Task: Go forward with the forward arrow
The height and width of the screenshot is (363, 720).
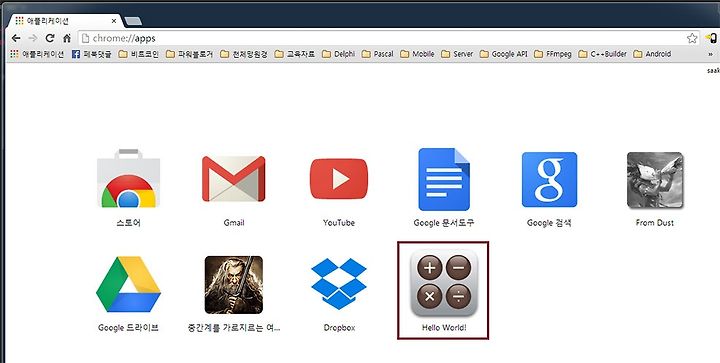Action: [33, 38]
